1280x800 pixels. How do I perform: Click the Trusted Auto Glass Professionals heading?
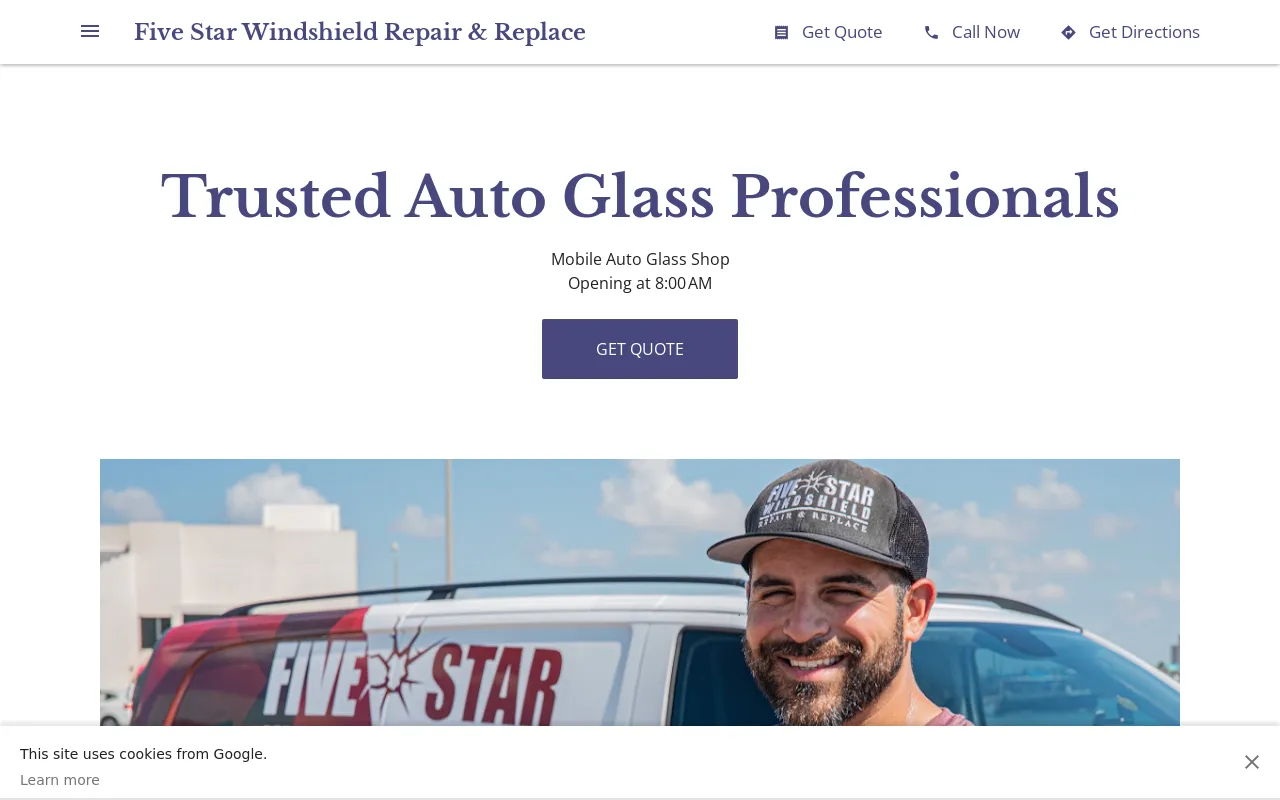click(640, 197)
